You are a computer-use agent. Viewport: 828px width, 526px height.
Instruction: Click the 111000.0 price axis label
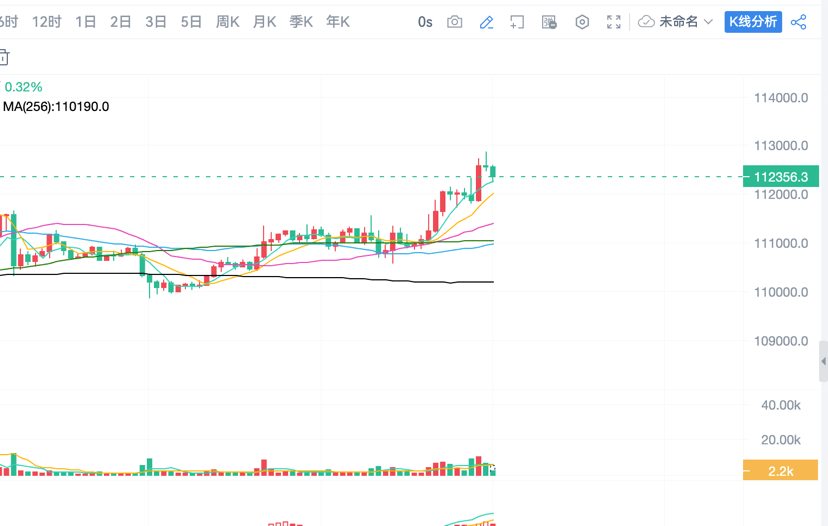[x=781, y=243]
